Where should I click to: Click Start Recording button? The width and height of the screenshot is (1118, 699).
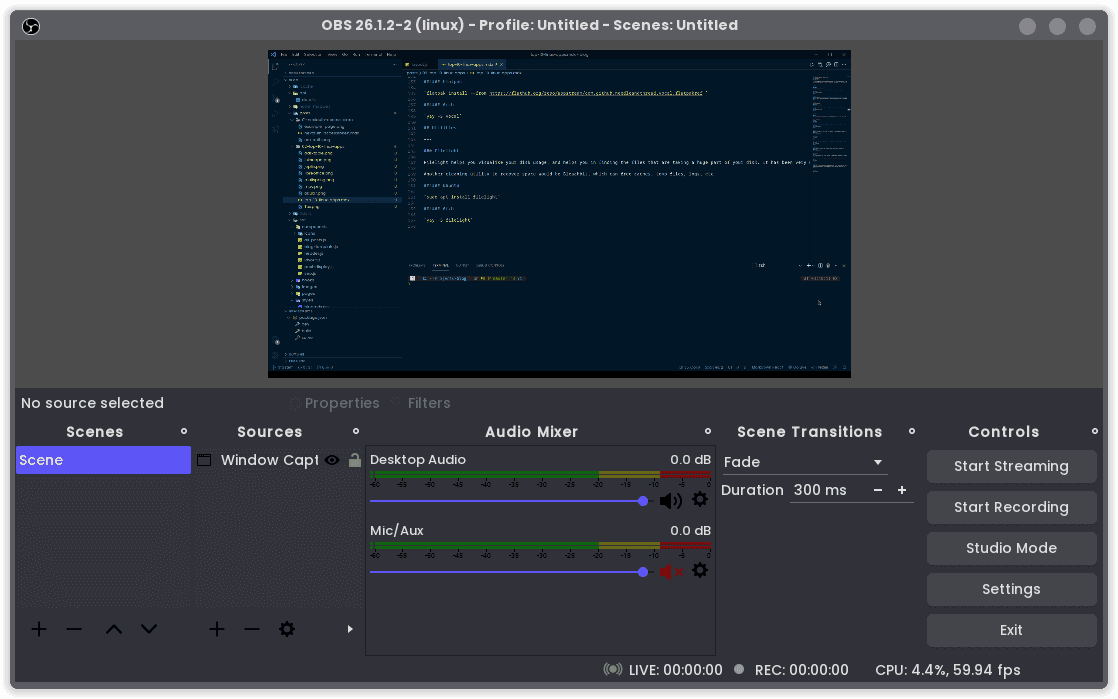tap(1011, 507)
